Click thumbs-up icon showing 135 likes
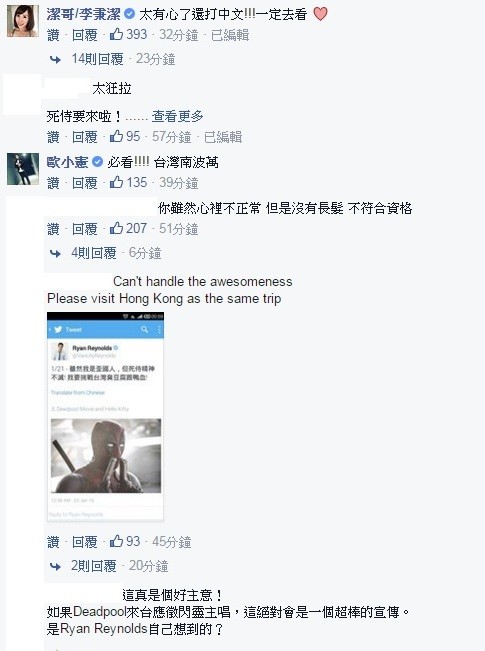This screenshot has height=651, width=485. (116, 182)
